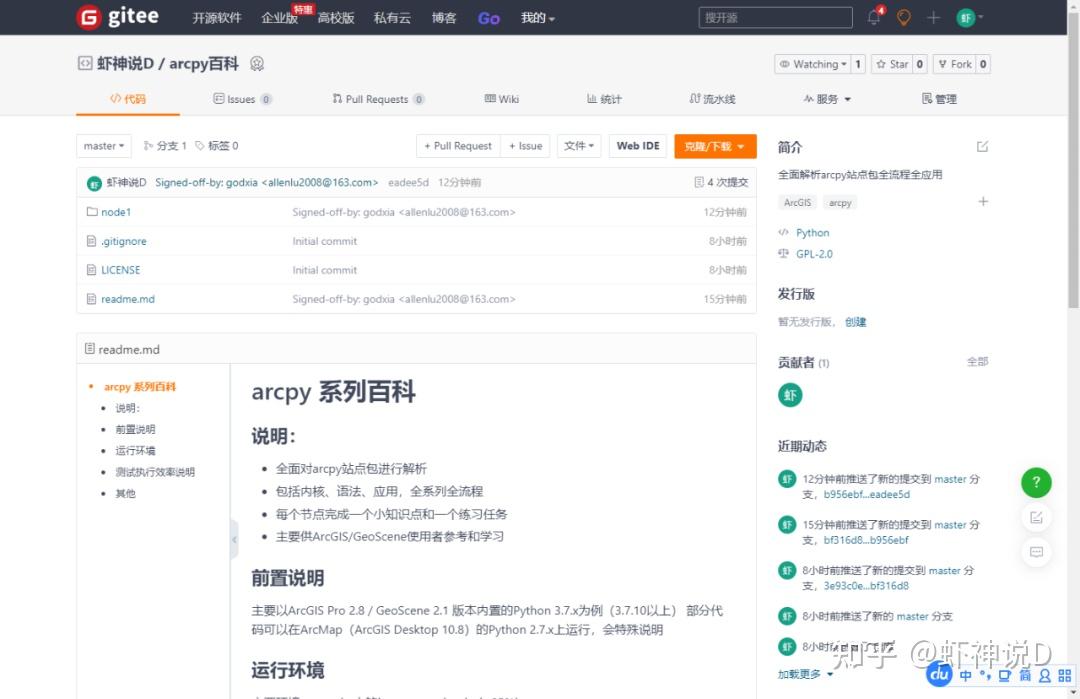Star the arcpy百科 repository
This screenshot has width=1080, height=699.
pyautogui.click(x=893, y=63)
